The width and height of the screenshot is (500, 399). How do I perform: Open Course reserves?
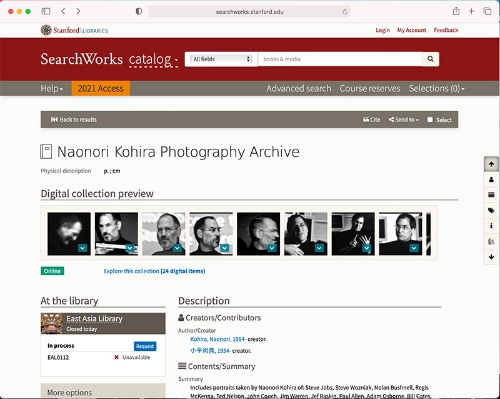tap(370, 88)
